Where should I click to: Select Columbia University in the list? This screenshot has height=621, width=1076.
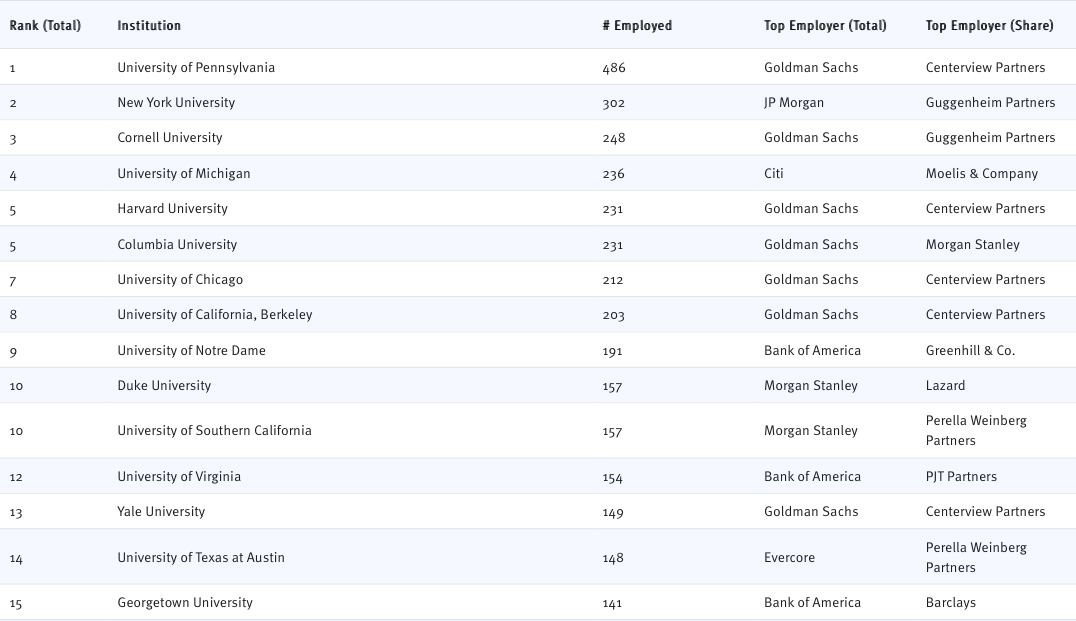tap(177, 244)
